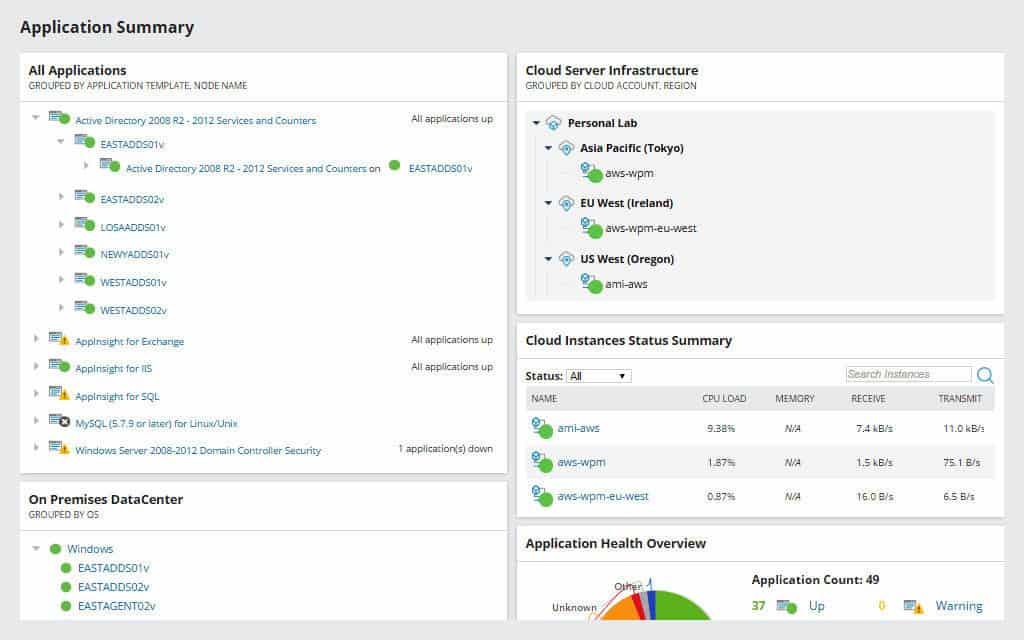The width and height of the screenshot is (1024, 640).
Task: Collapse the Personal Lab cloud account tree
Action: pos(536,123)
